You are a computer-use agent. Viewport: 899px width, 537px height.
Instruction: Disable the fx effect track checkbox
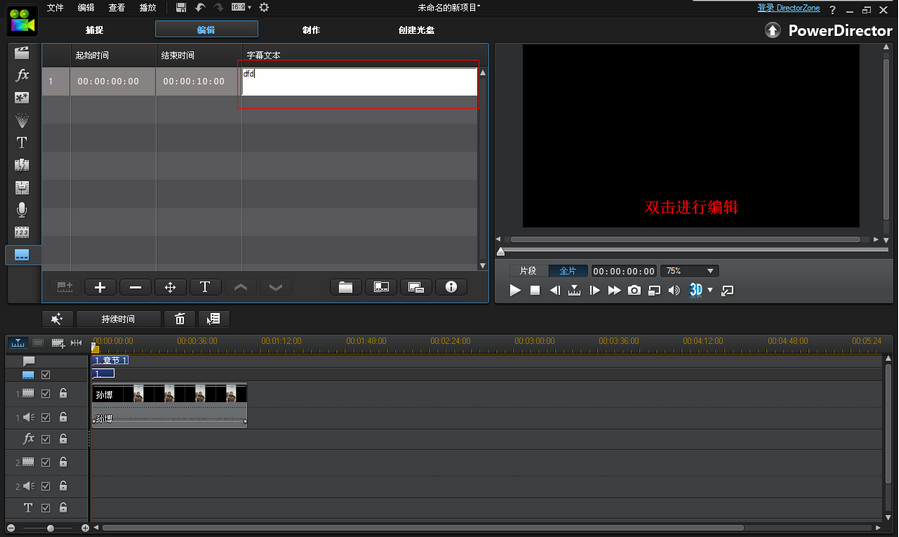(x=46, y=439)
